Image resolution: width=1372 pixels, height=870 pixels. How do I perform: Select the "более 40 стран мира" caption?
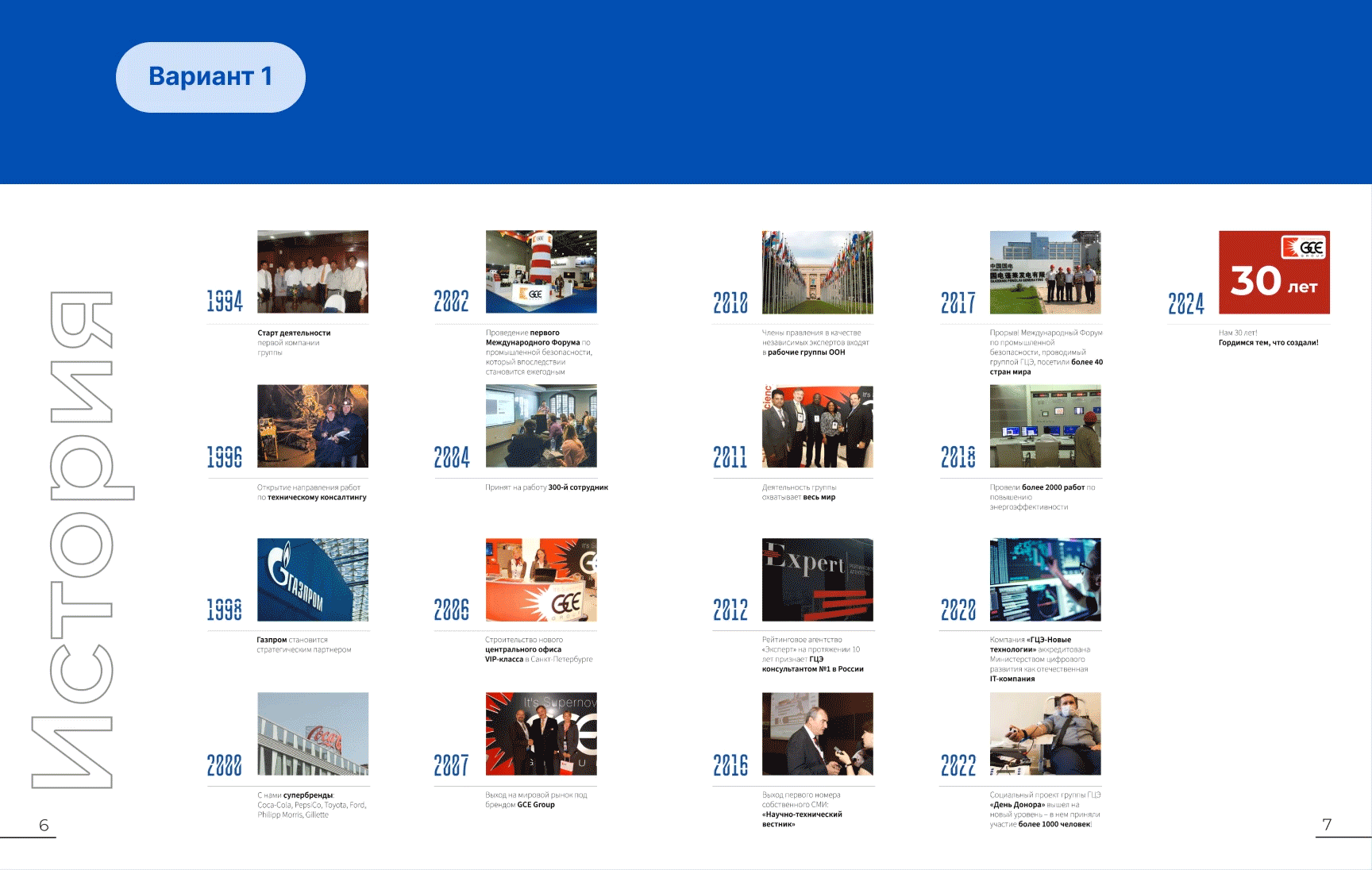(1046, 352)
